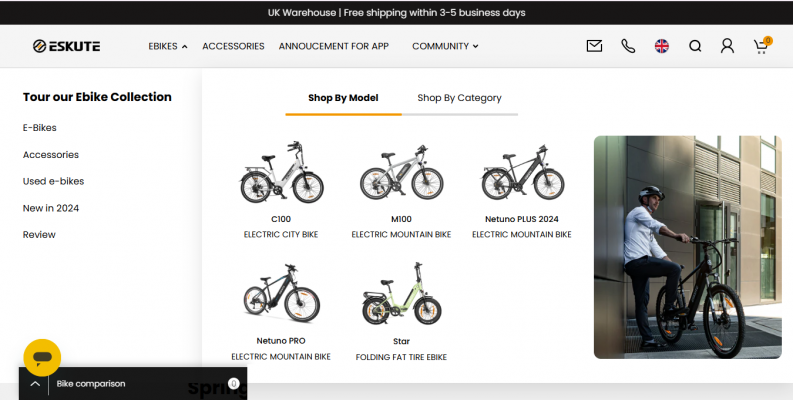The image size is (793, 400).
Task: Go to homepage via ESKUTE logo
Action: (66, 46)
